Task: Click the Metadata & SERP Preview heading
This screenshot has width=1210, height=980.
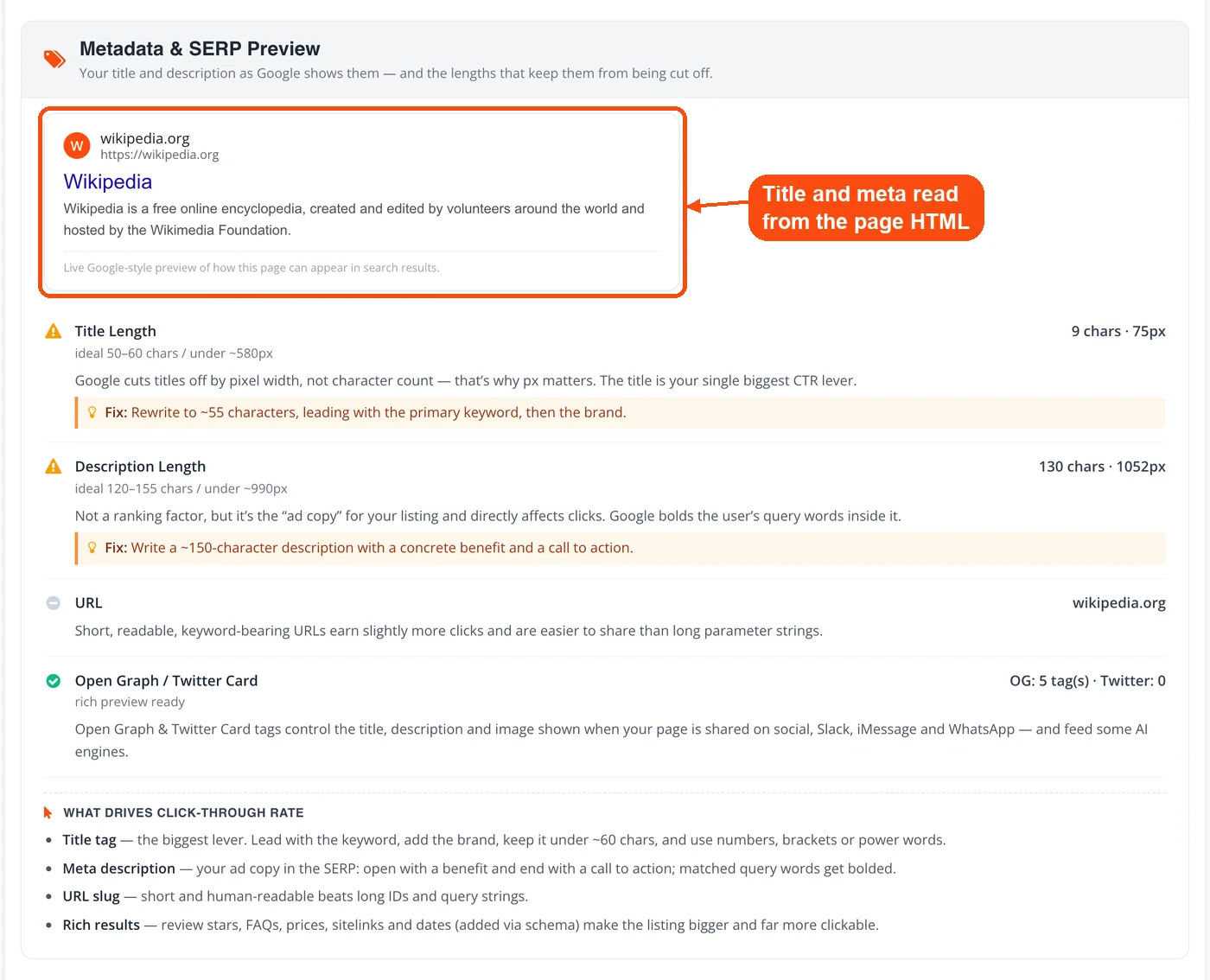Action: [x=200, y=48]
